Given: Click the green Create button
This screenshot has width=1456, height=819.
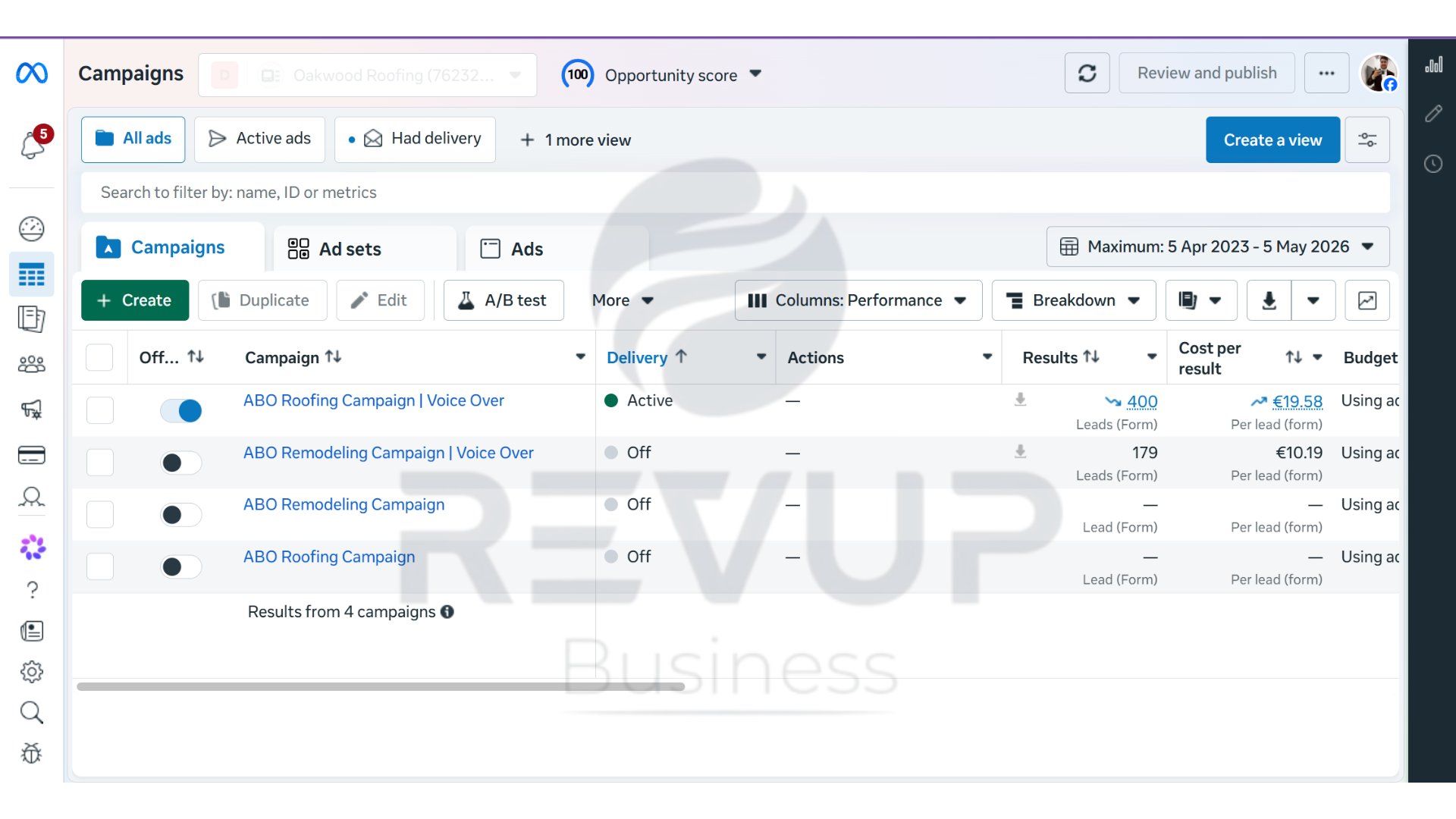Looking at the screenshot, I should point(135,300).
